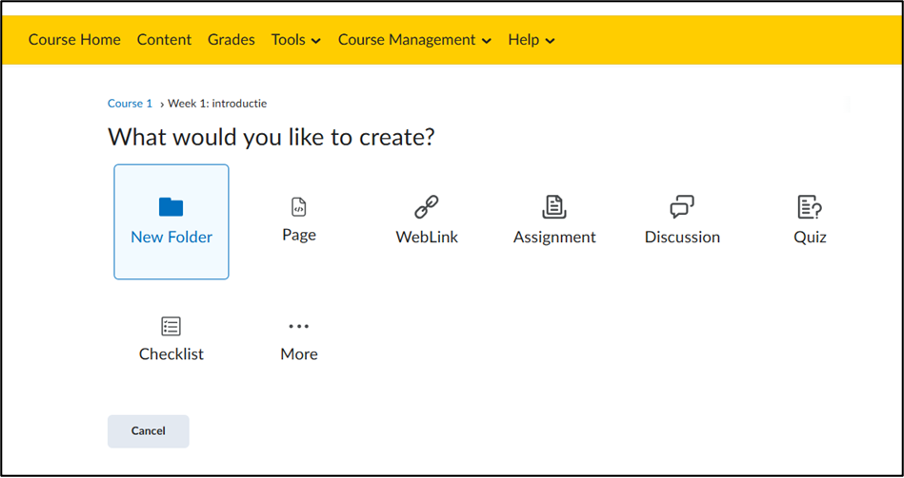Screen dimensions: 904x478
Task: Expand the Course Management dropdown
Action: [415, 40]
